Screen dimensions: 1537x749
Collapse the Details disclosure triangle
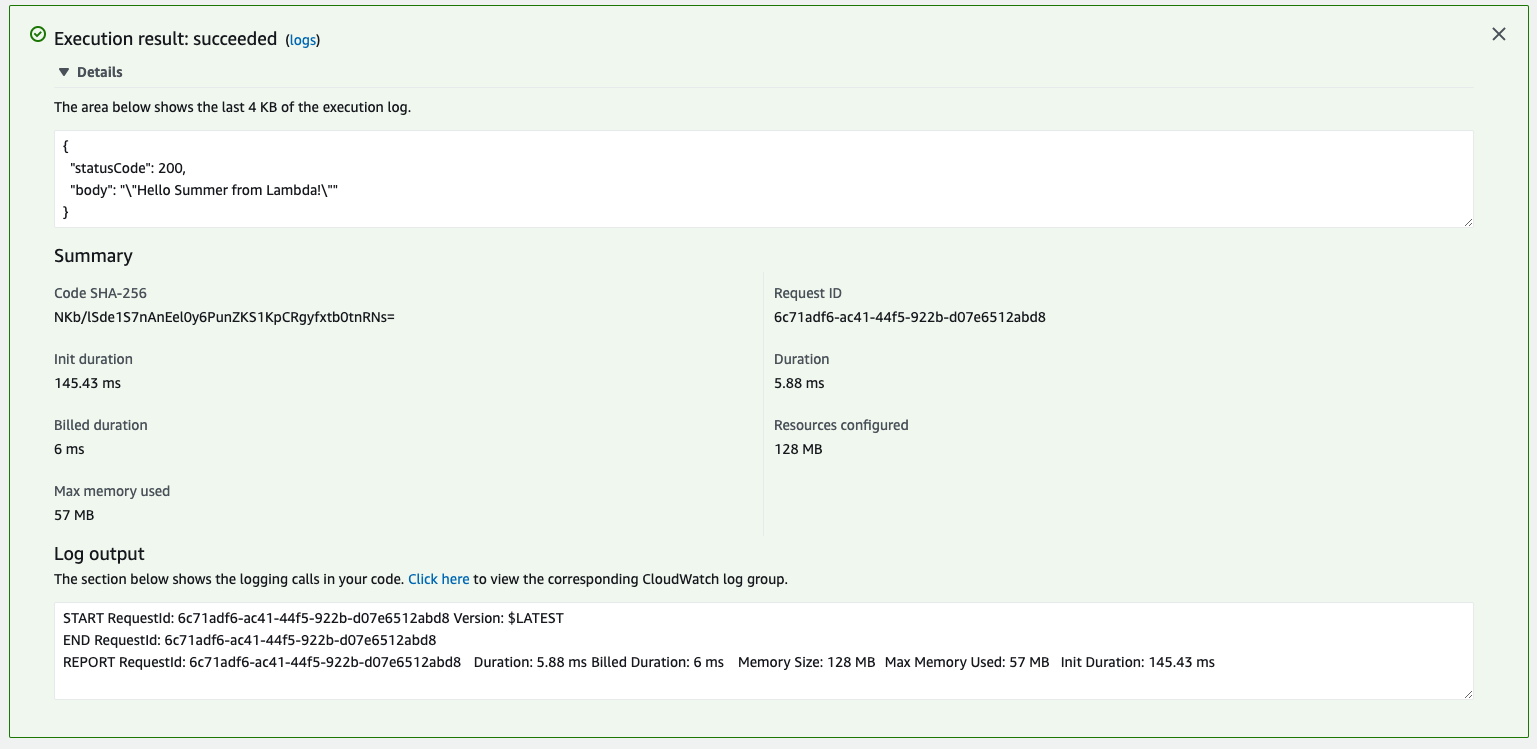pyautogui.click(x=64, y=72)
